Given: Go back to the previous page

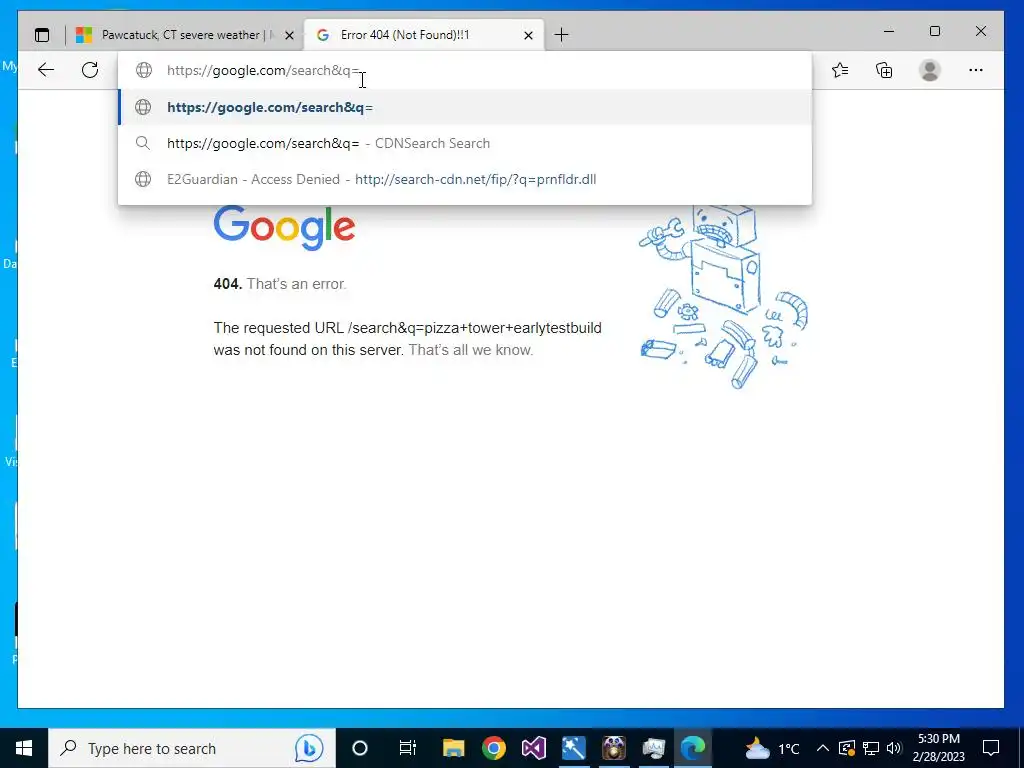Looking at the screenshot, I should (x=46, y=70).
